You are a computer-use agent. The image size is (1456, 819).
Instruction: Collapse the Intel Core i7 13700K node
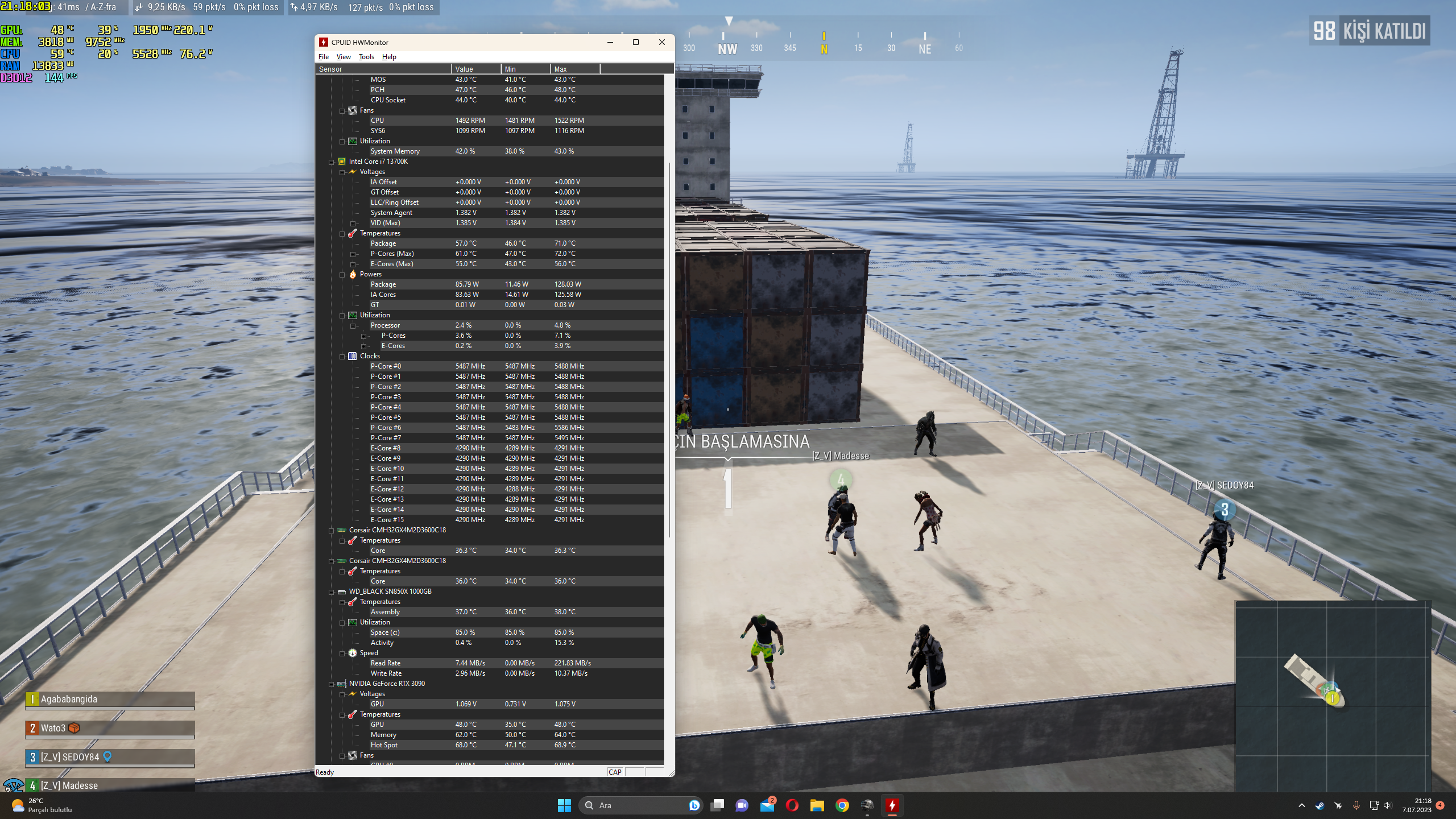(x=331, y=162)
